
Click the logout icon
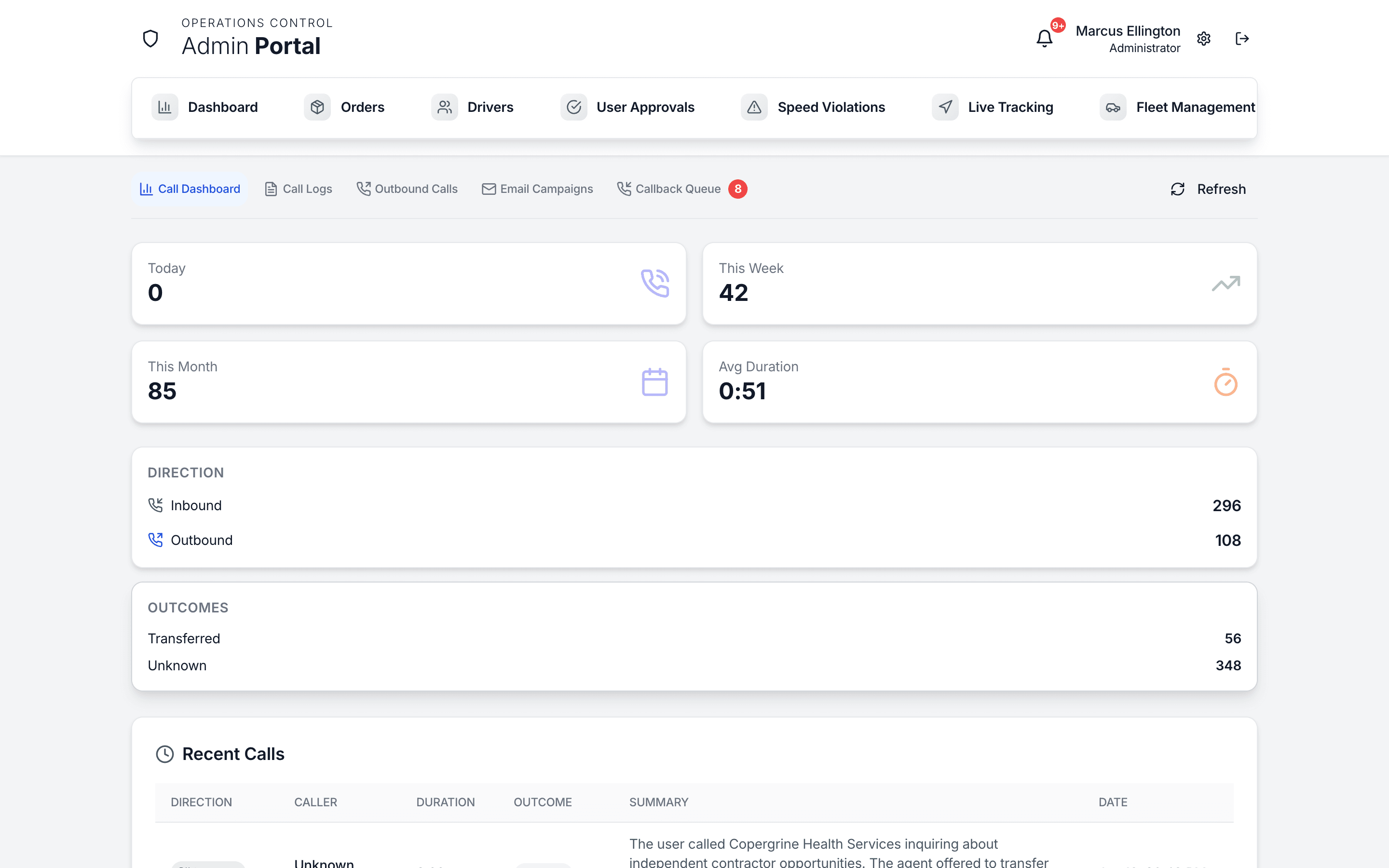[1243, 39]
